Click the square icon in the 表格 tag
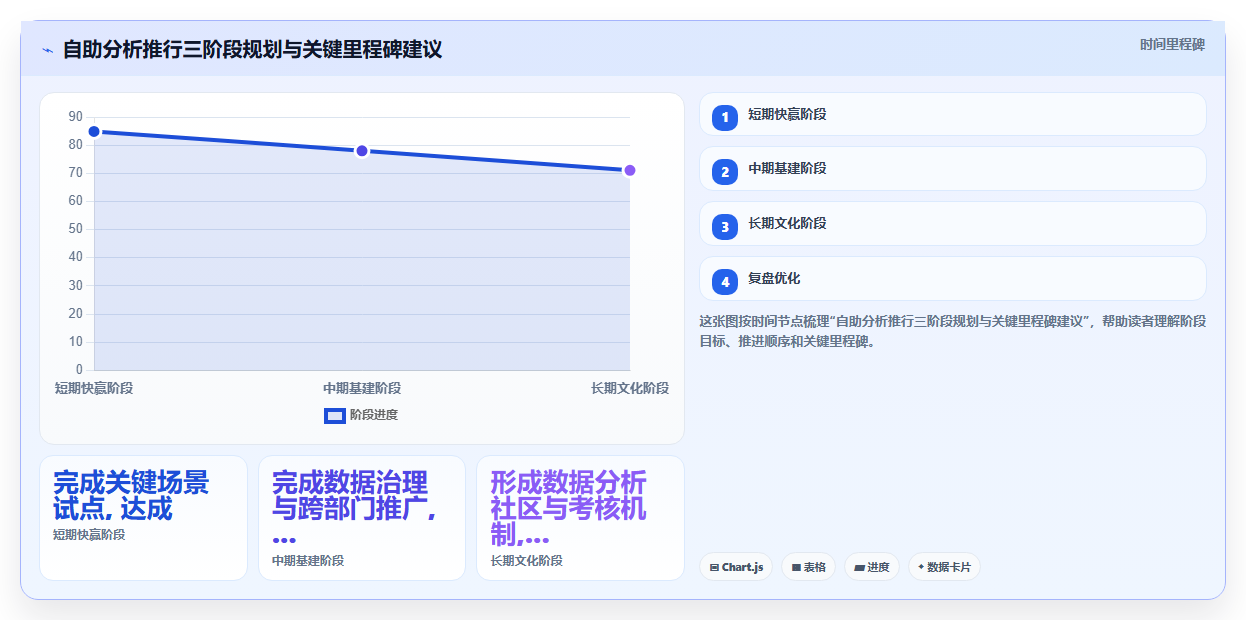The height and width of the screenshot is (620, 1246). pyautogui.click(x=796, y=567)
